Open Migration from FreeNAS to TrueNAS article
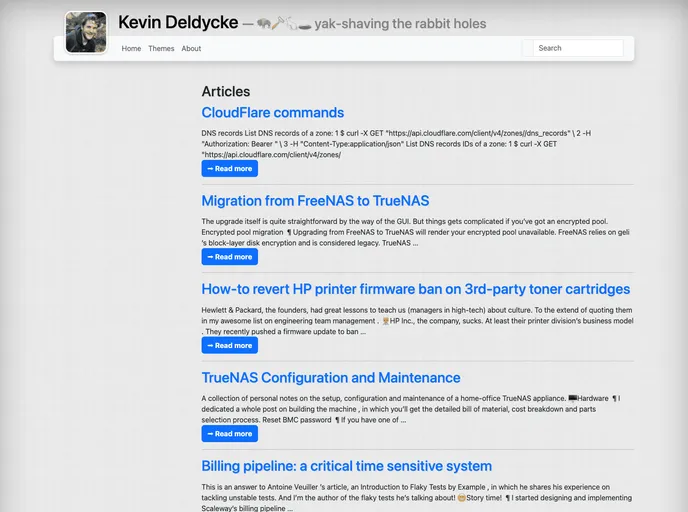The width and height of the screenshot is (688, 512). 315,201
